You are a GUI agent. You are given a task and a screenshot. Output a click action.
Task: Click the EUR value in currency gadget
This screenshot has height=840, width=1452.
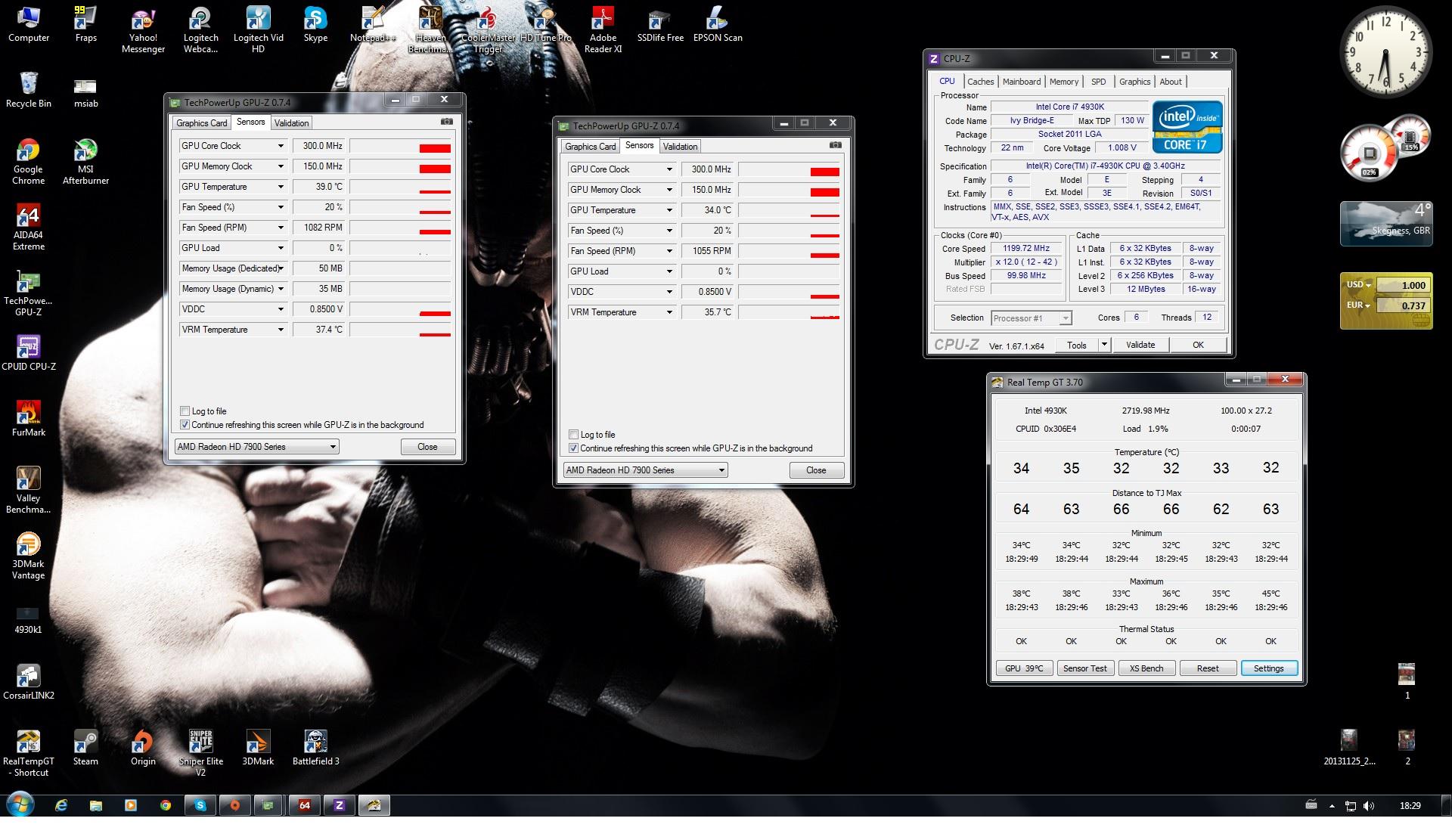click(x=1402, y=305)
